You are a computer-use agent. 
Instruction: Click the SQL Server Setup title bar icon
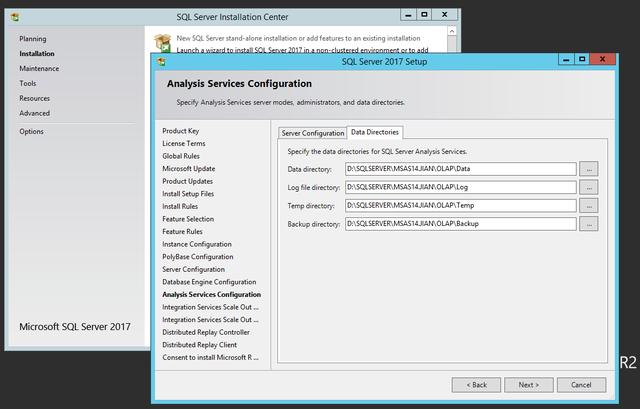(x=162, y=62)
